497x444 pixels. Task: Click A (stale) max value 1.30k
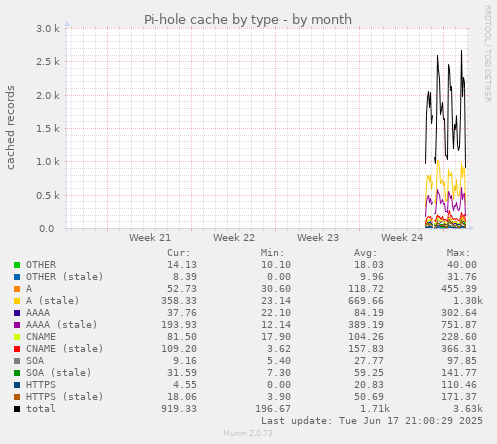click(468, 301)
